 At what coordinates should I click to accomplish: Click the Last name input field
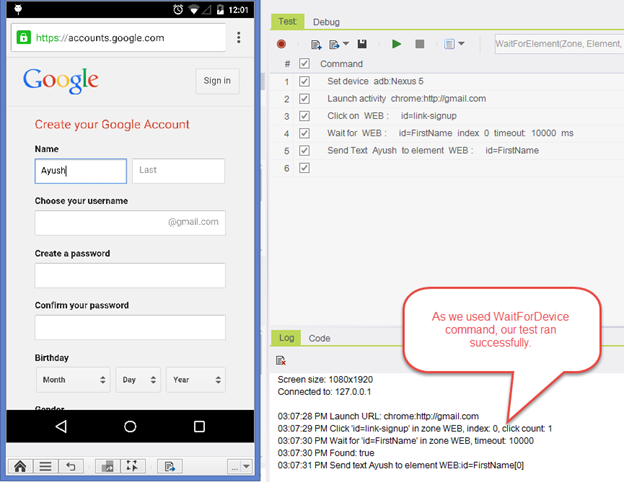click(179, 171)
